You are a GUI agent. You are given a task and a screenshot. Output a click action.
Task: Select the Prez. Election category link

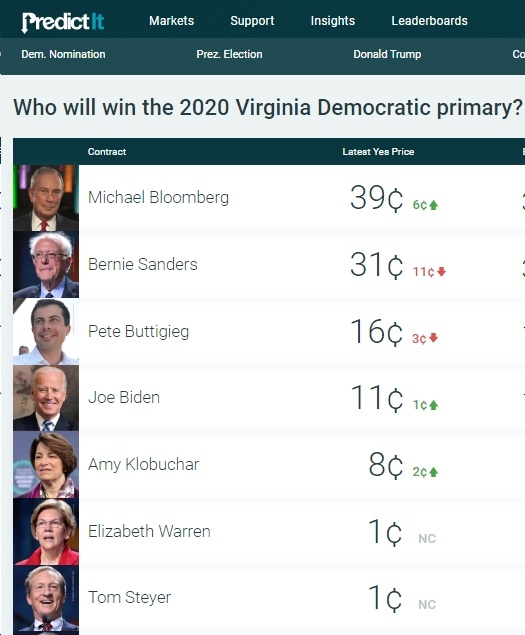click(x=229, y=54)
